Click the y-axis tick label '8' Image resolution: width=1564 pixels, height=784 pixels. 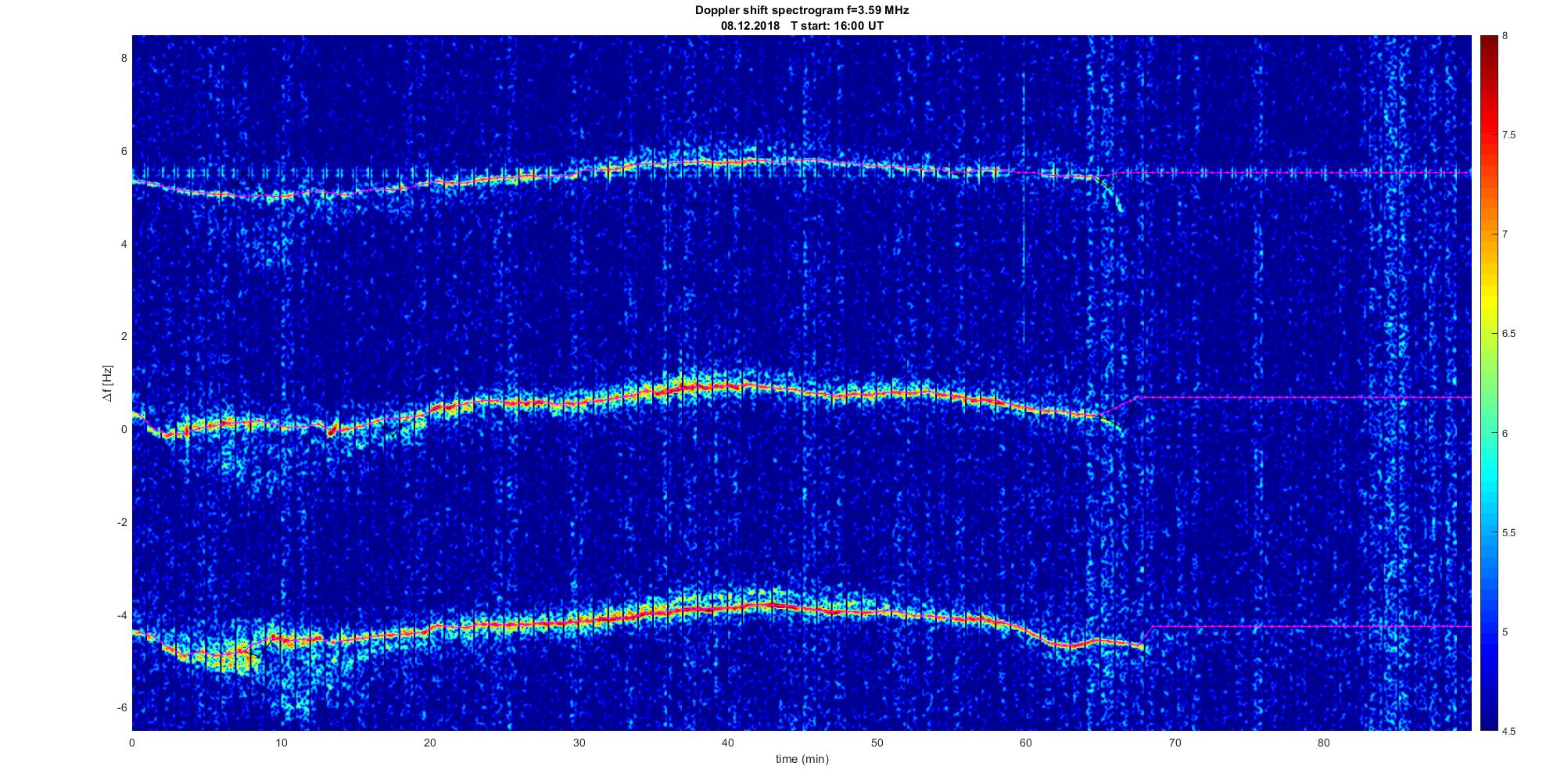point(124,58)
